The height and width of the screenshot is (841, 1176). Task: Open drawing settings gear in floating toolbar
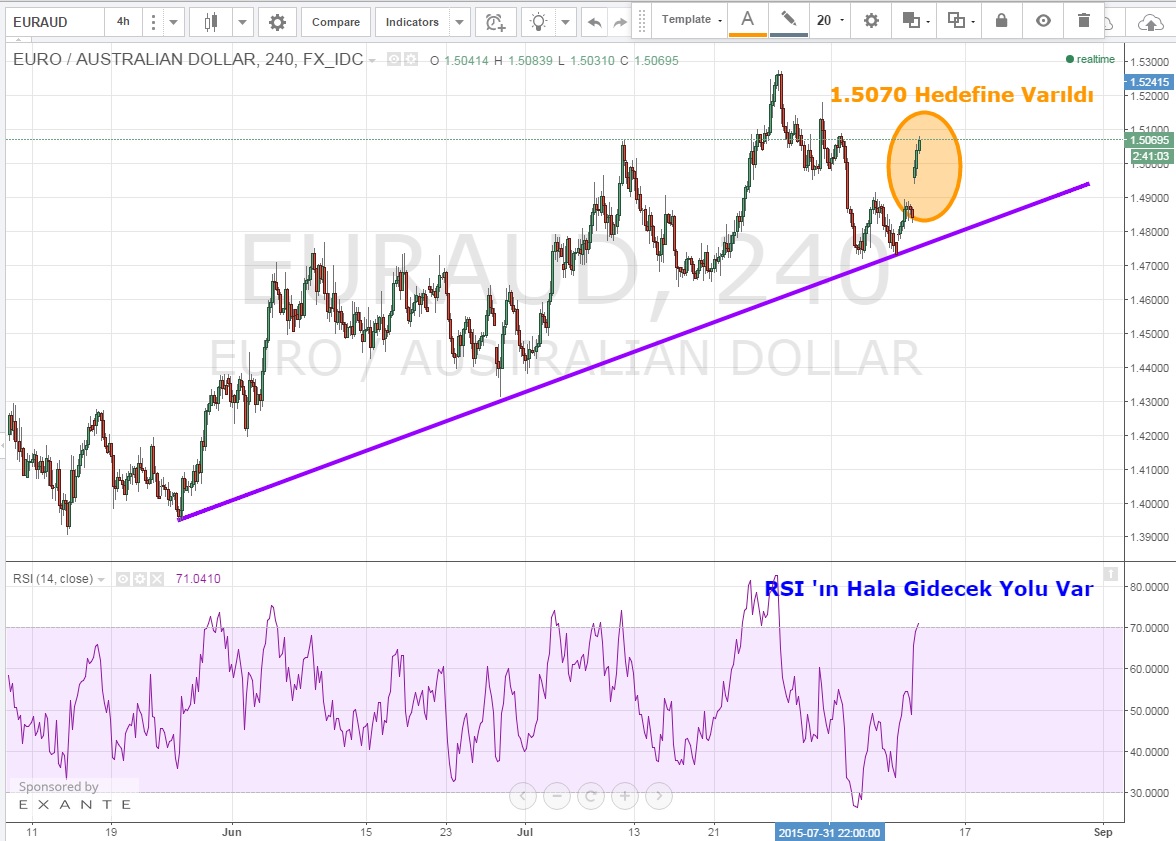point(871,20)
